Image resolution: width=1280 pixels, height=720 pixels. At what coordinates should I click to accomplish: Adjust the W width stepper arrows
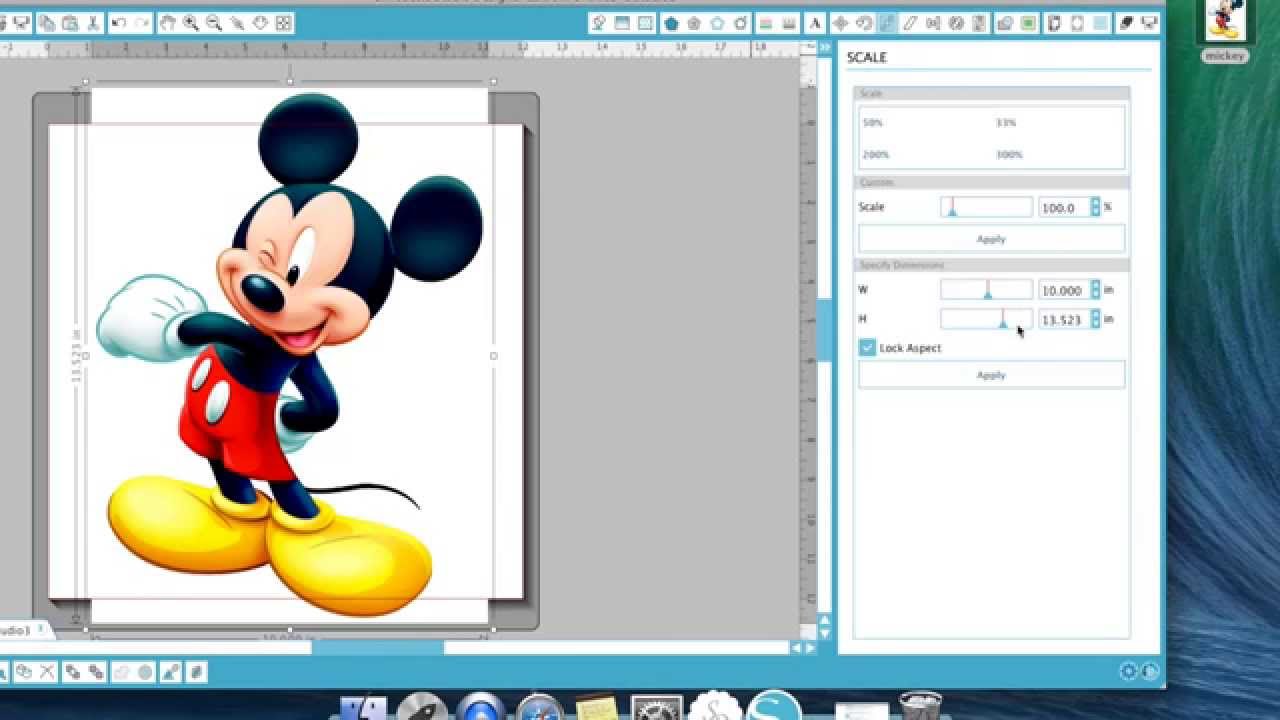[x=1095, y=290]
